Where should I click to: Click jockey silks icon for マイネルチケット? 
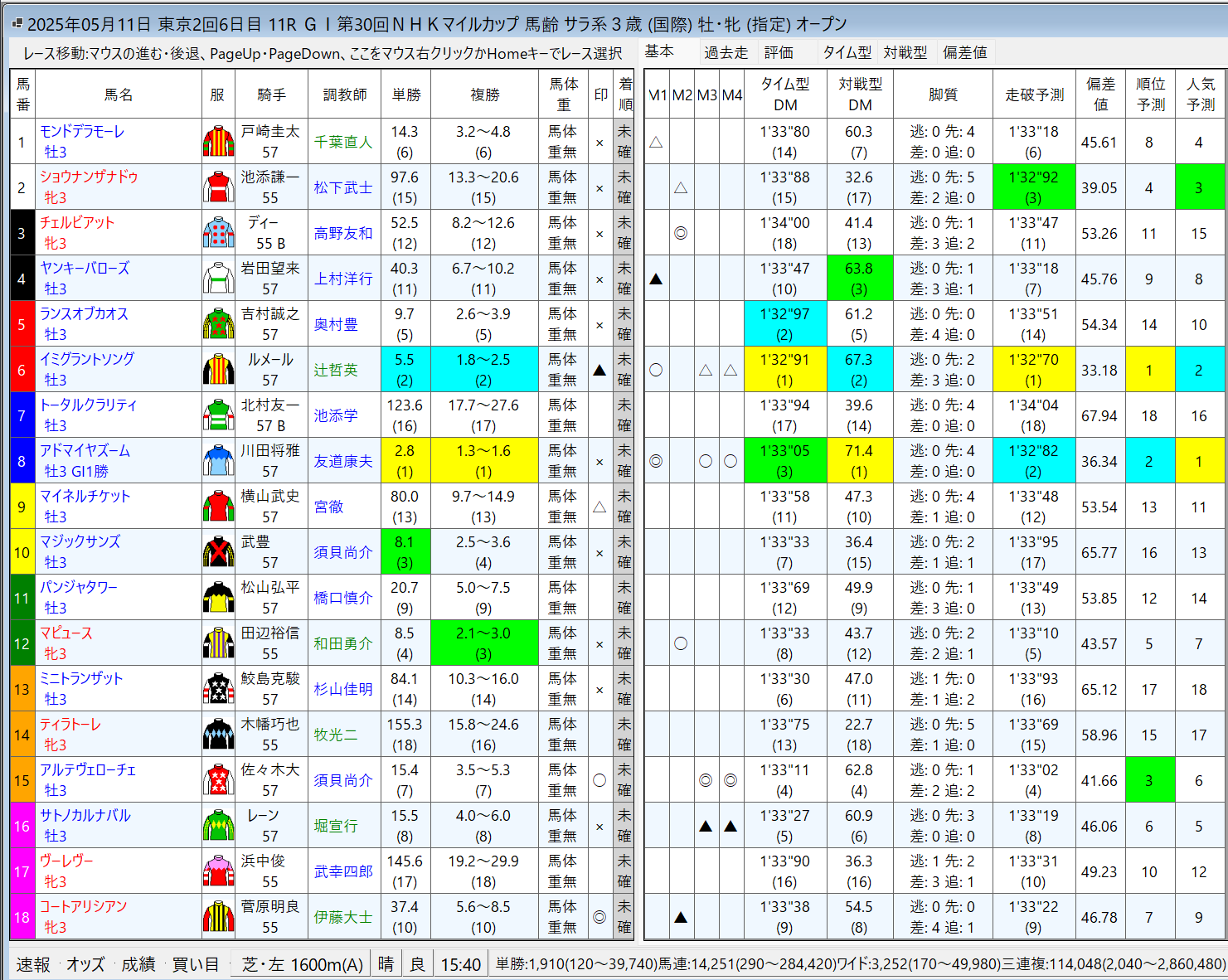pyautogui.click(x=218, y=507)
